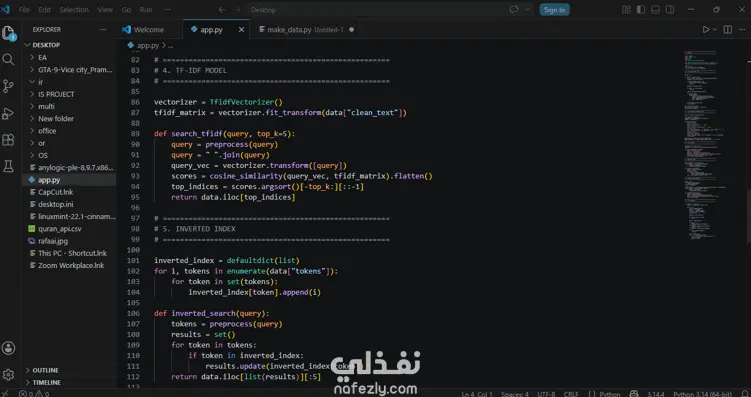Screen dimensions: 751x397
Task: Open the Testing flask icon view
Action: pos(8,167)
